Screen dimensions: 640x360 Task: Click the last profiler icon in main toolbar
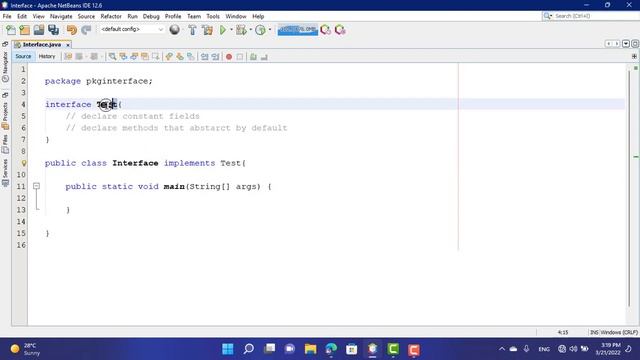[340, 30]
